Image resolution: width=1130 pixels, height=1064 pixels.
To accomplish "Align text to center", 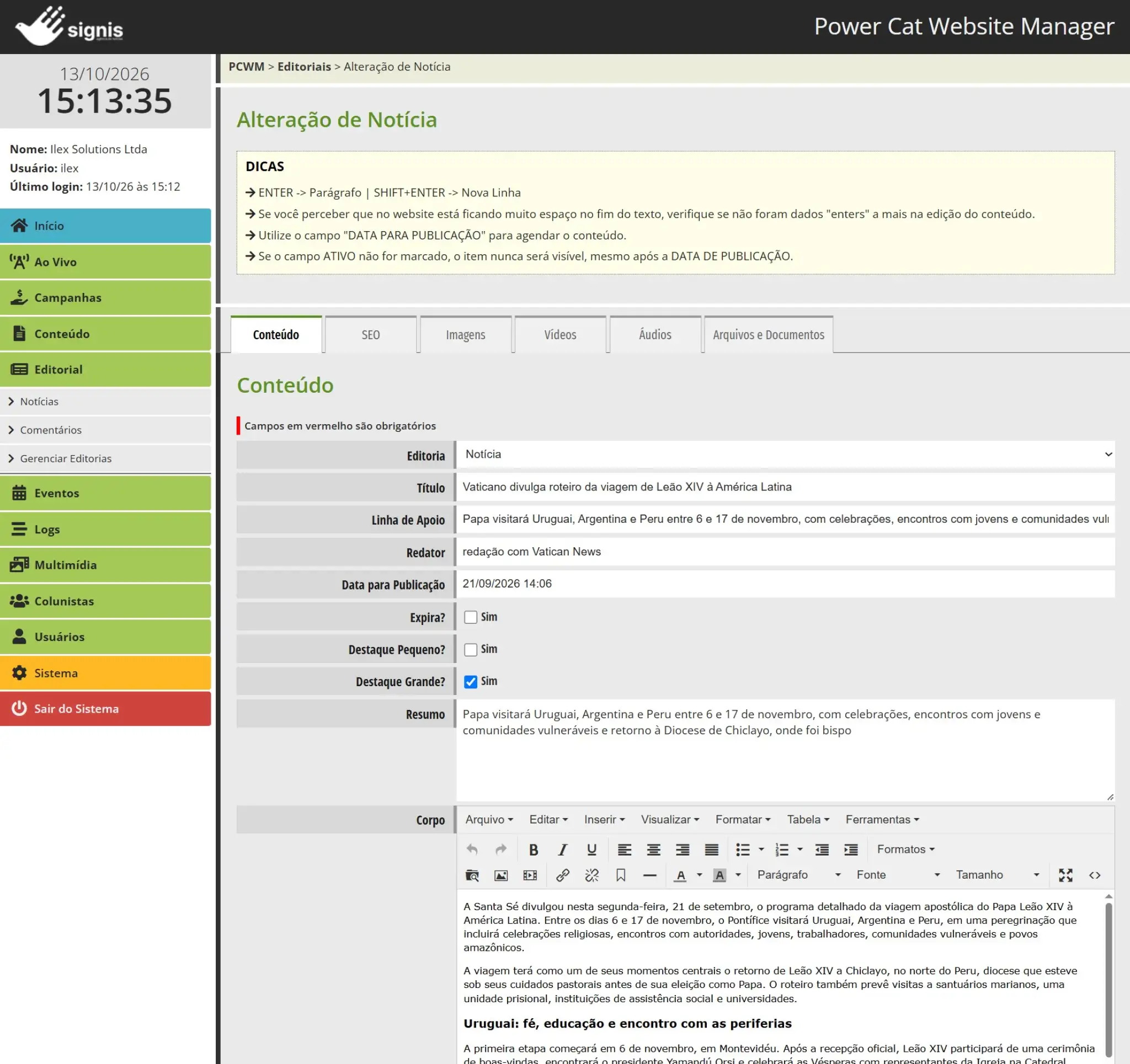I will [x=653, y=849].
